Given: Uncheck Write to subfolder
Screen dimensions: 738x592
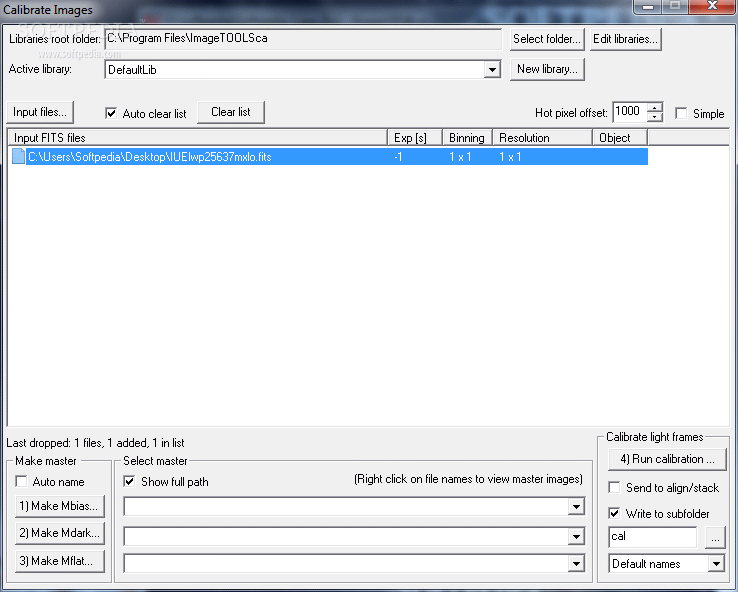Looking at the screenshot, I should coord(614,513).
